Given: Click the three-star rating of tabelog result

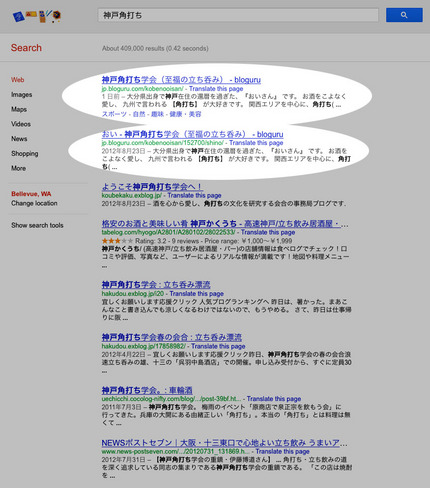Looking at the screenshot, I should [117, 241].
